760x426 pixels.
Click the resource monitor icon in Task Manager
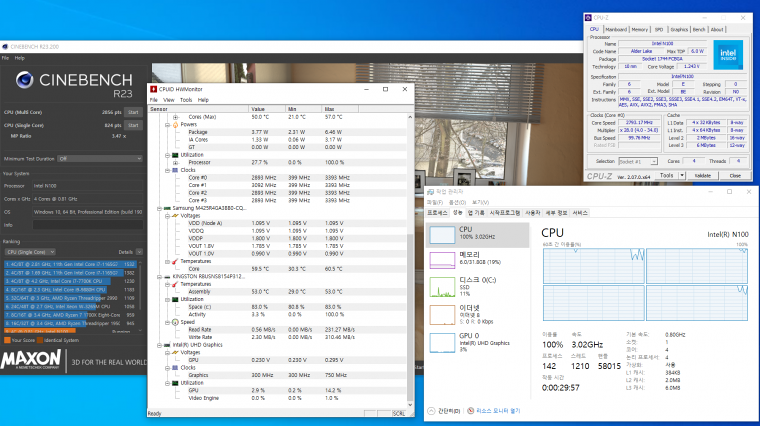pos(470,411)
